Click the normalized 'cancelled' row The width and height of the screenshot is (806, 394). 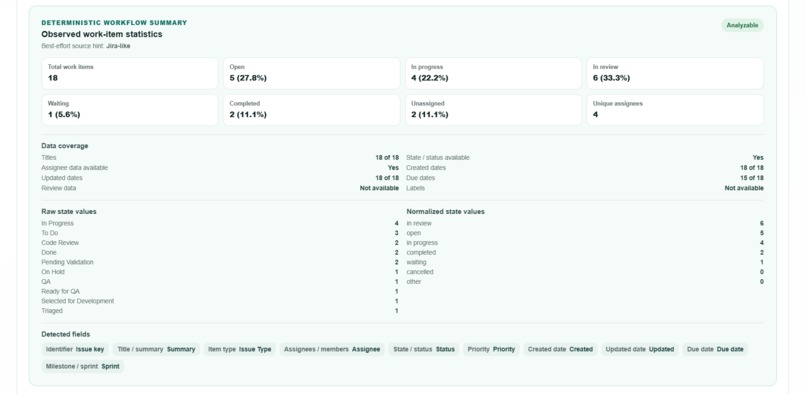[x=585, y=272]
